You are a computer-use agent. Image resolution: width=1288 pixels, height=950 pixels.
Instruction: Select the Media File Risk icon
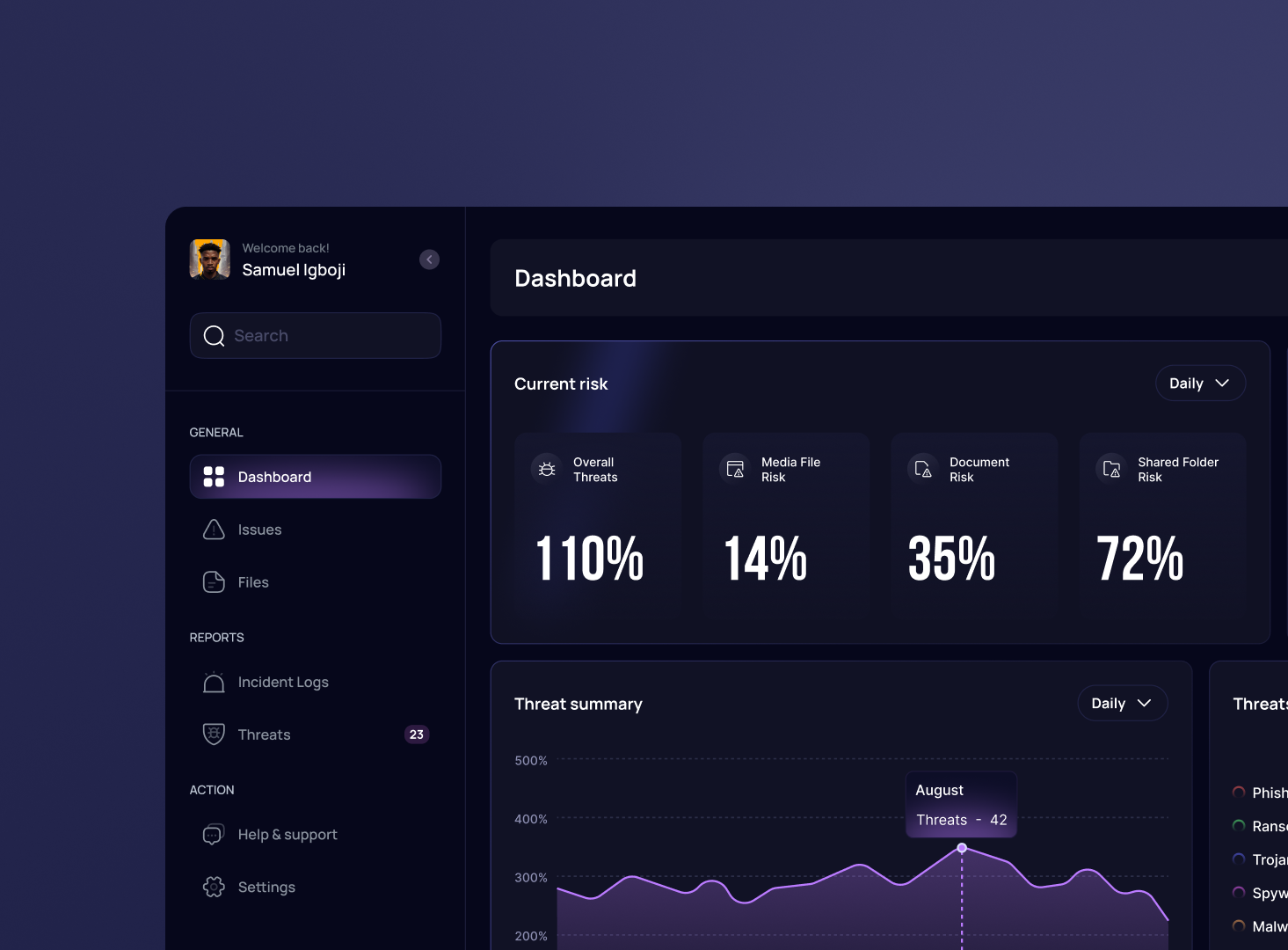tap(734, 468)
